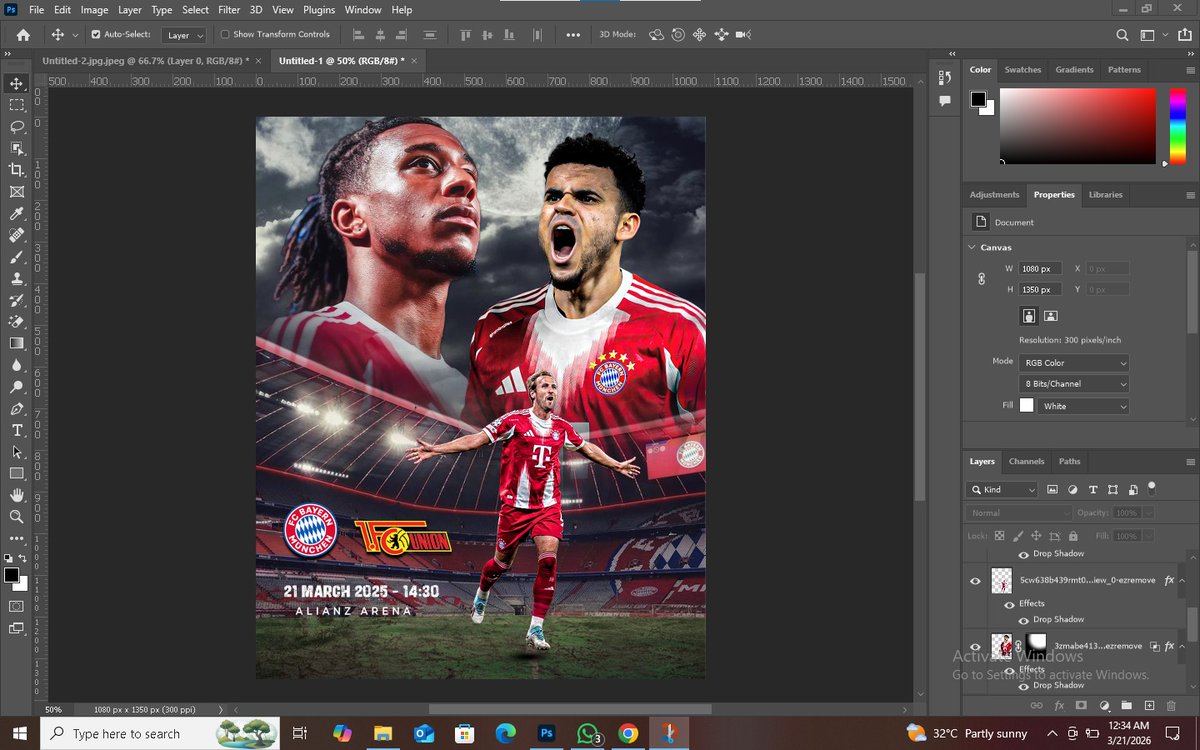Select the Spot Healing Brush tool
This screenshot has width=1200, height=750.
point(17,236)
